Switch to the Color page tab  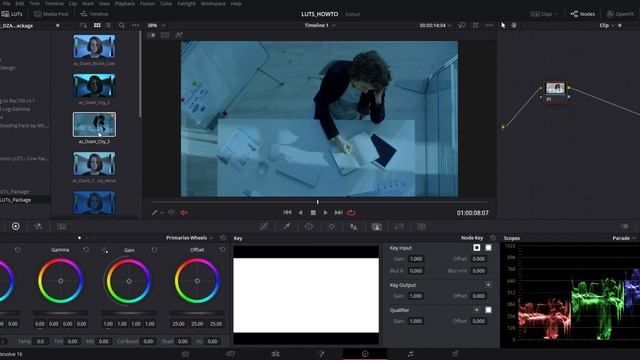[x=365, y=353]
